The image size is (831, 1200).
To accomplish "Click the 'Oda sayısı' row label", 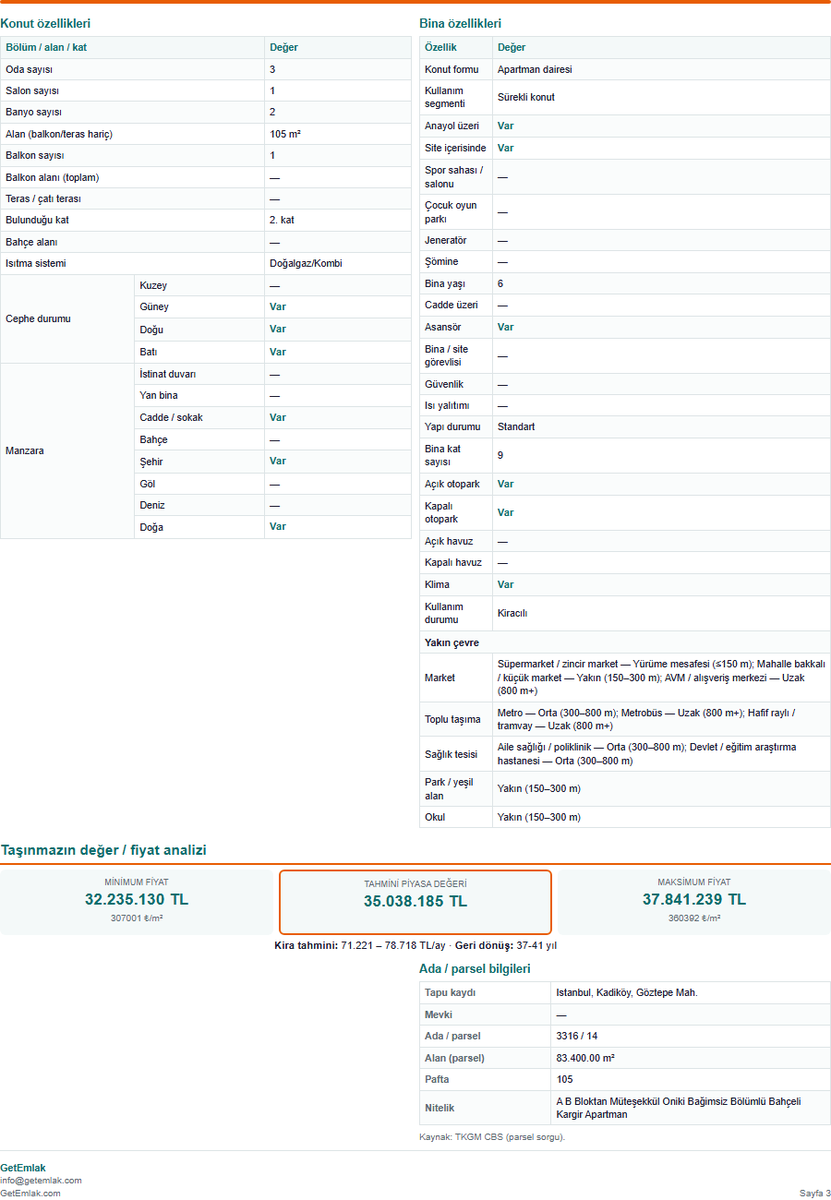I will click(x=29, y=69).
